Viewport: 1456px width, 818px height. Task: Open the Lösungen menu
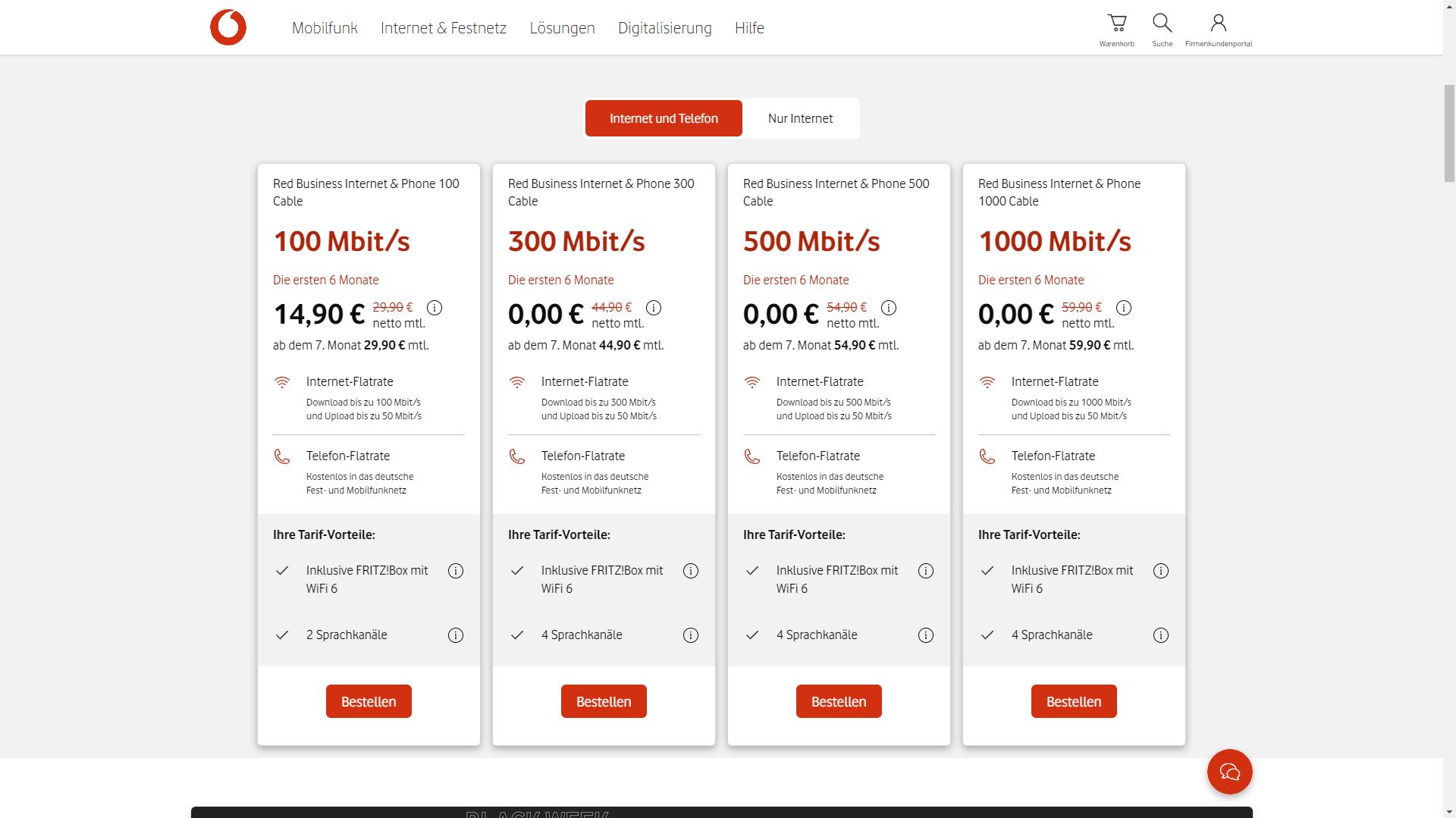point(562,28)
